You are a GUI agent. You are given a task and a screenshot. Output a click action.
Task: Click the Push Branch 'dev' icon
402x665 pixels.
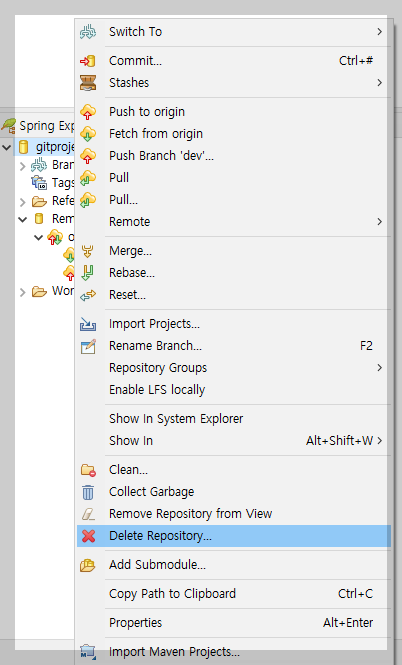(88, 156)
